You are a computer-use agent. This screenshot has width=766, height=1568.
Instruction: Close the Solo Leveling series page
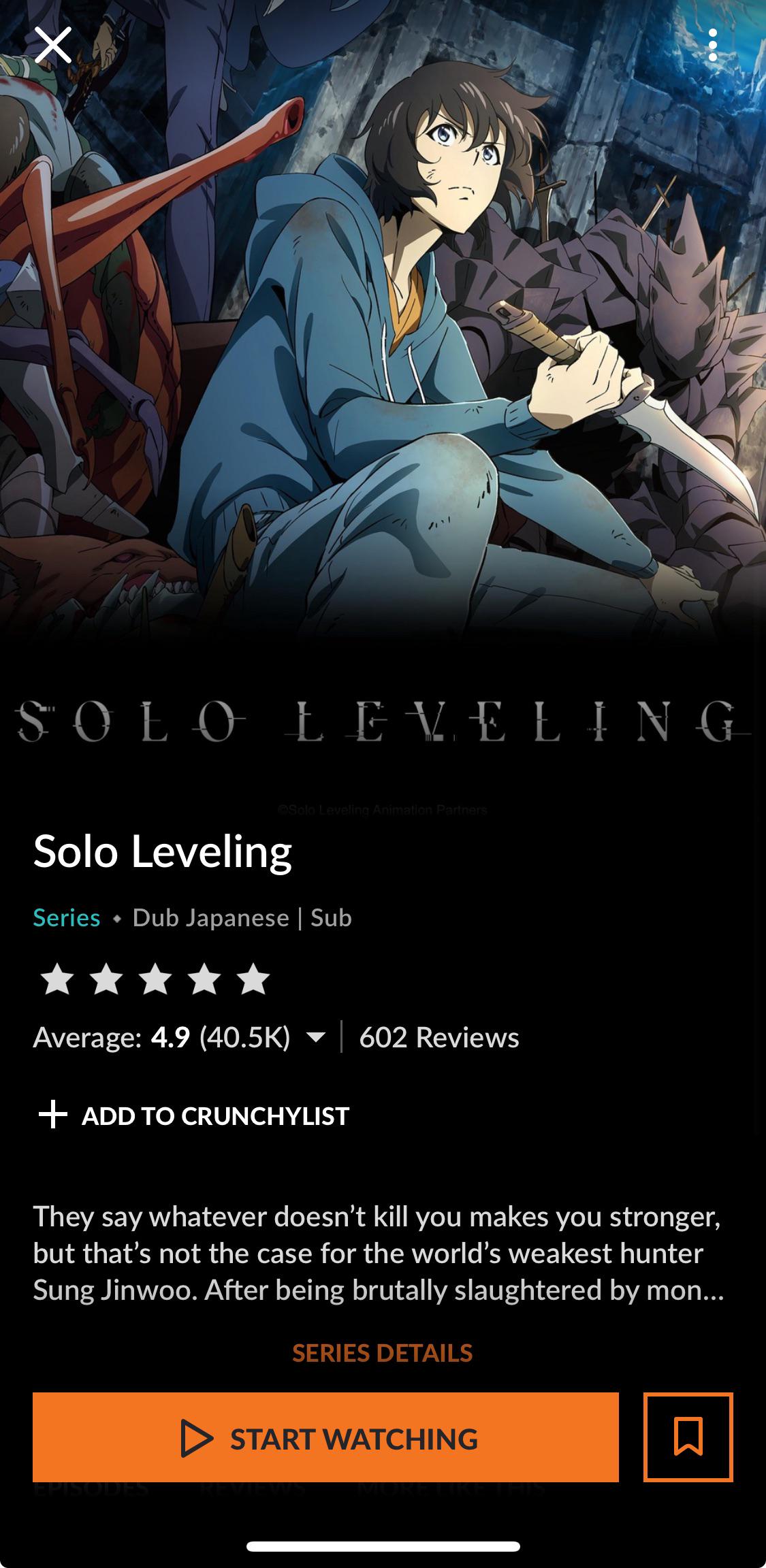(52, 46)
